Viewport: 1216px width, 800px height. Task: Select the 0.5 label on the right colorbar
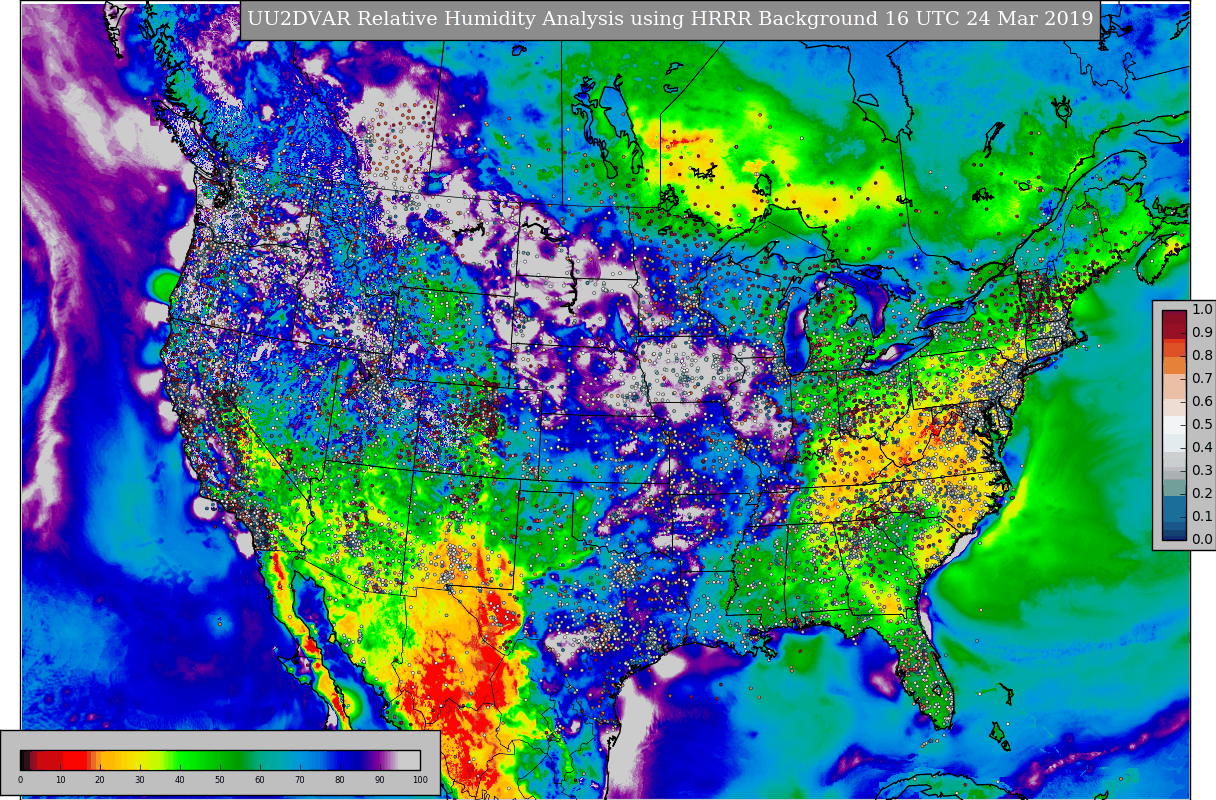coord(1202,425)
